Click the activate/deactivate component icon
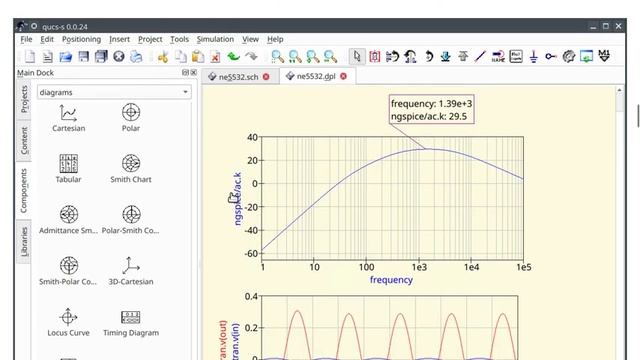The width and height of the screenshot is (640, 360). point(375,56)
